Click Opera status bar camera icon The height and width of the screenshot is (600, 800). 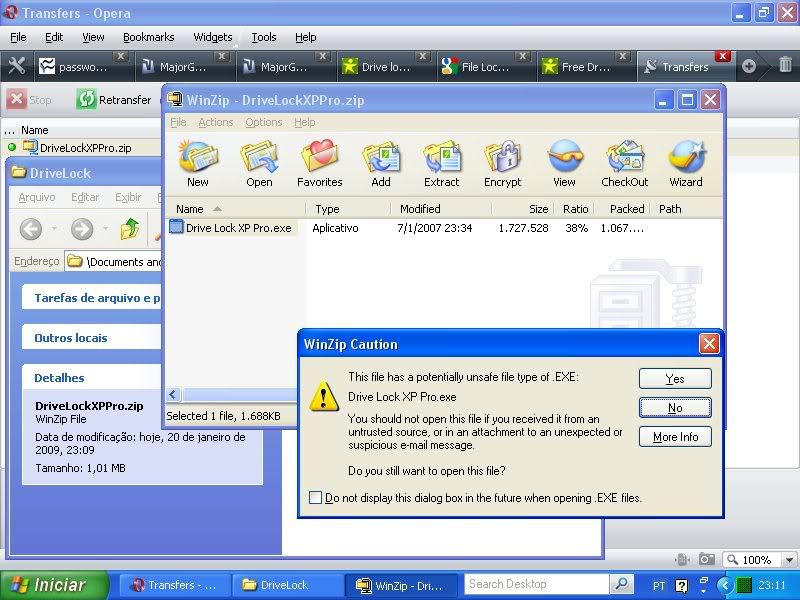pos(706,559)
